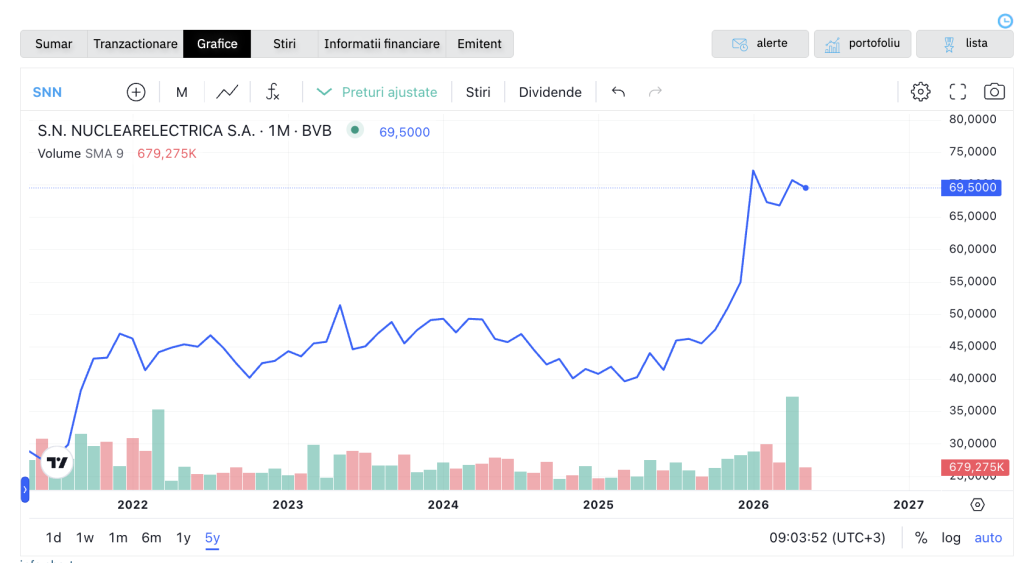Viewport: 1024px width, 563px height.
Task: Open the indicators fx icon
Action: coord(273,92)
